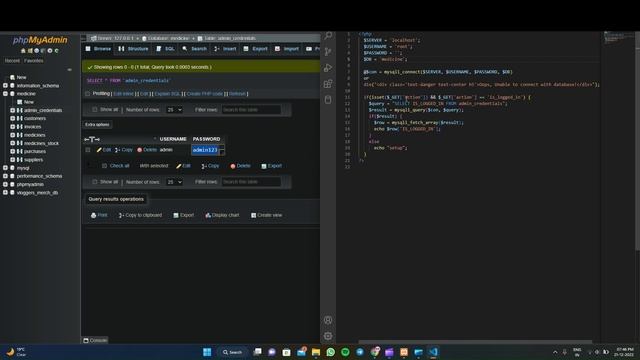
Task: Open the Browse tab
Action: [98, 49]
